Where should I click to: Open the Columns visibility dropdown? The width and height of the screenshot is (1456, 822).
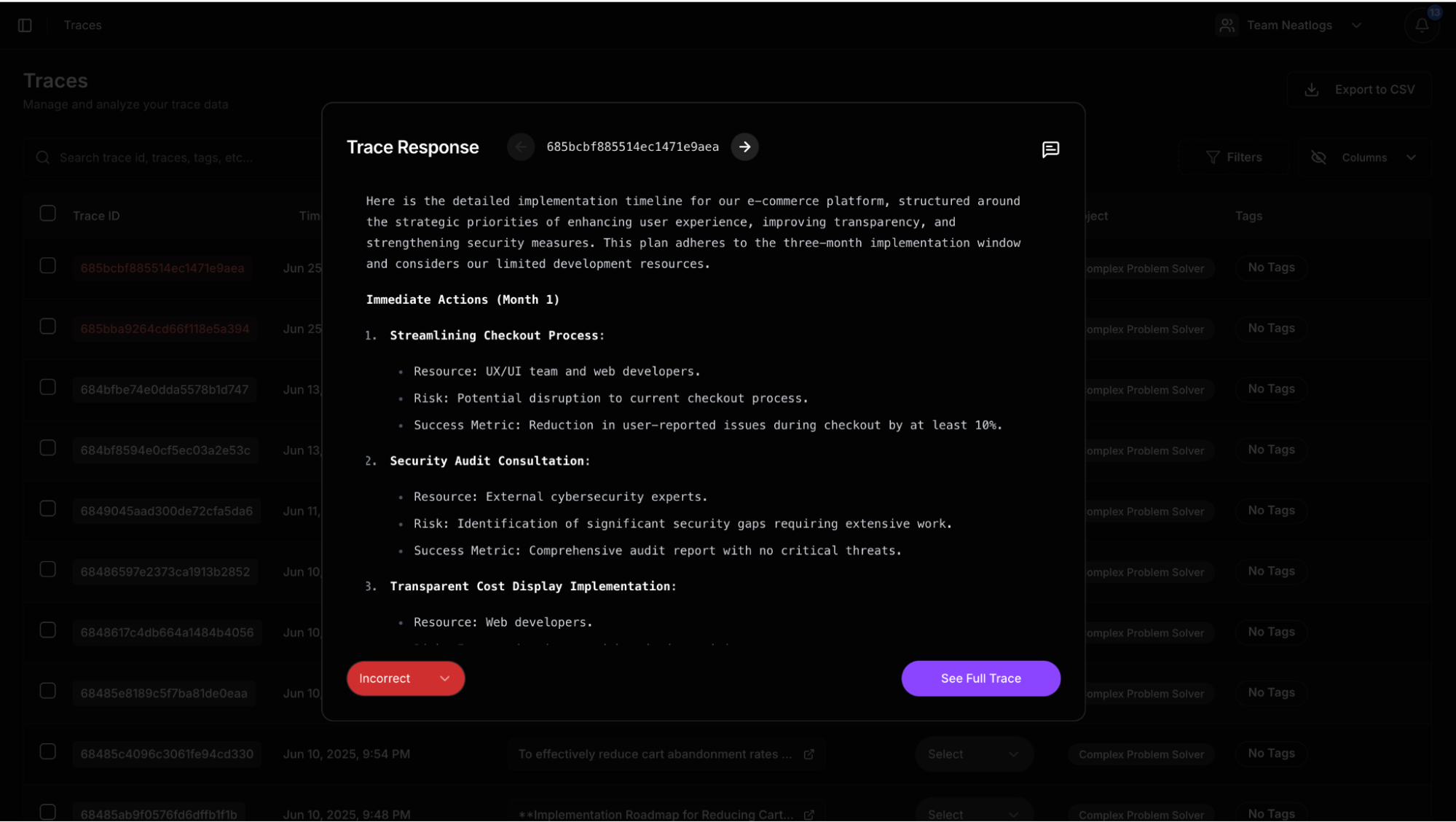click(x=1363, y=157)
